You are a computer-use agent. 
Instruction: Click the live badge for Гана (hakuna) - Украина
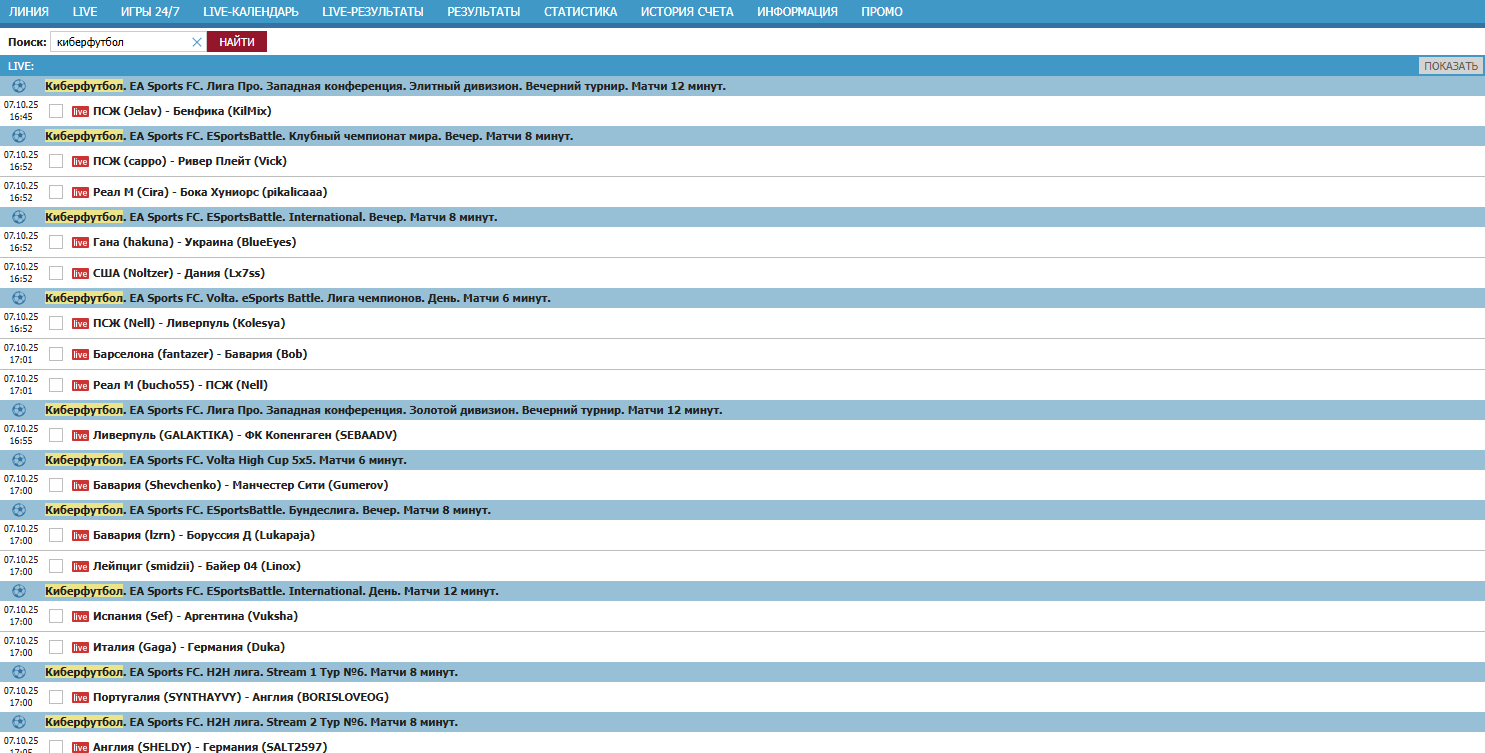point(80,242)
